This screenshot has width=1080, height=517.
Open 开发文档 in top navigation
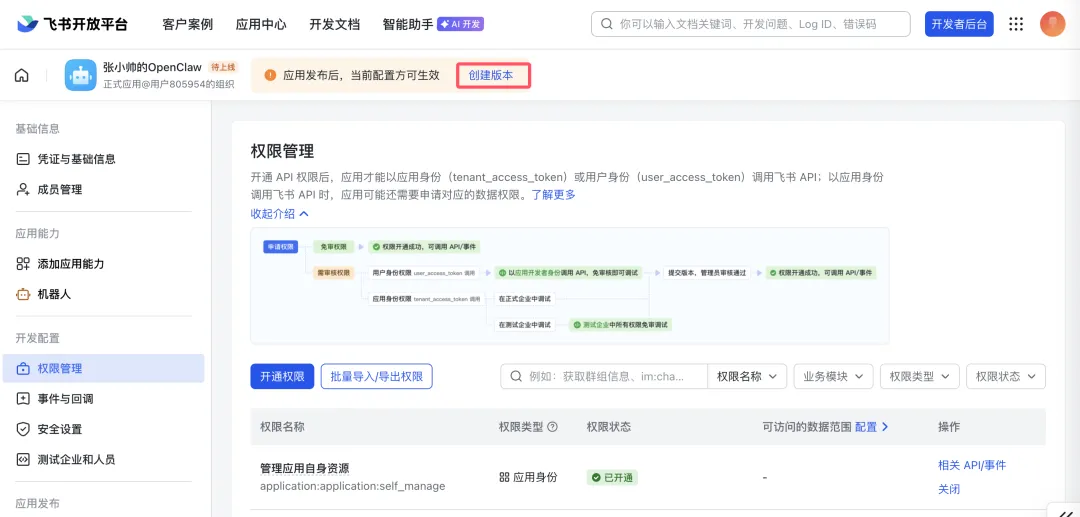[x=335, y=24]
